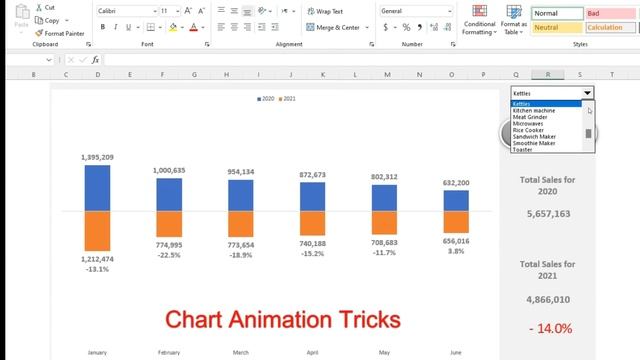Open Copy options arrow
640x360 pixels.
[x=67, y=20]
